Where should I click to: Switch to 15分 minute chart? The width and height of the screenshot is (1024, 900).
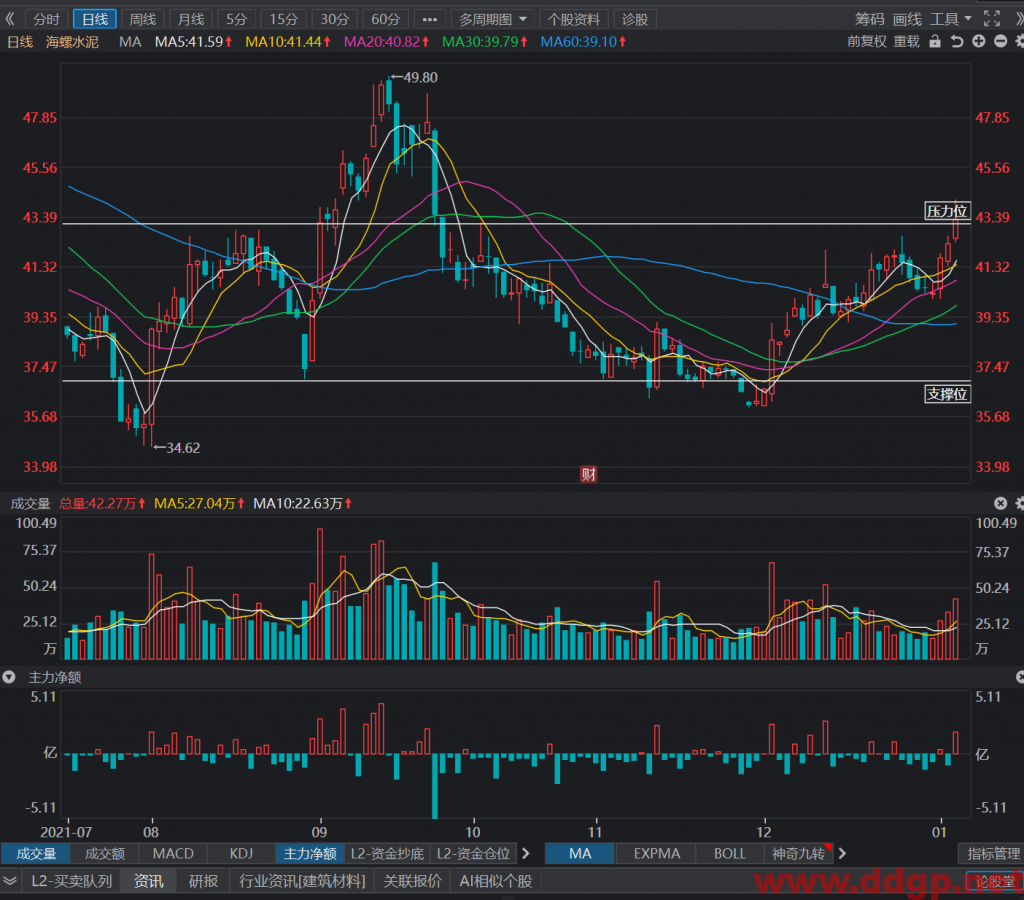tap(283, 19)
